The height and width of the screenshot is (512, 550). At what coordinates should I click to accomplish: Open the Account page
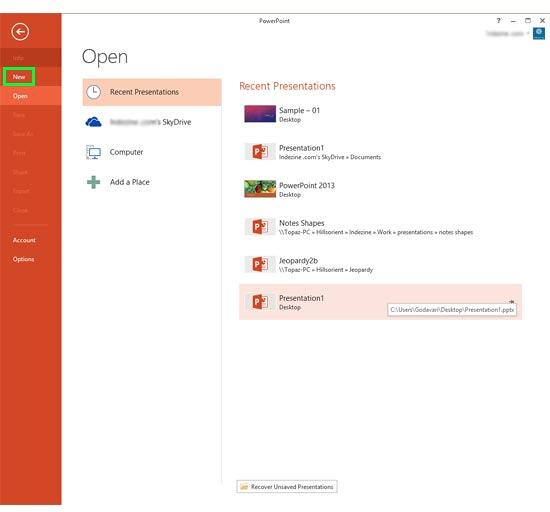[24, 240]
